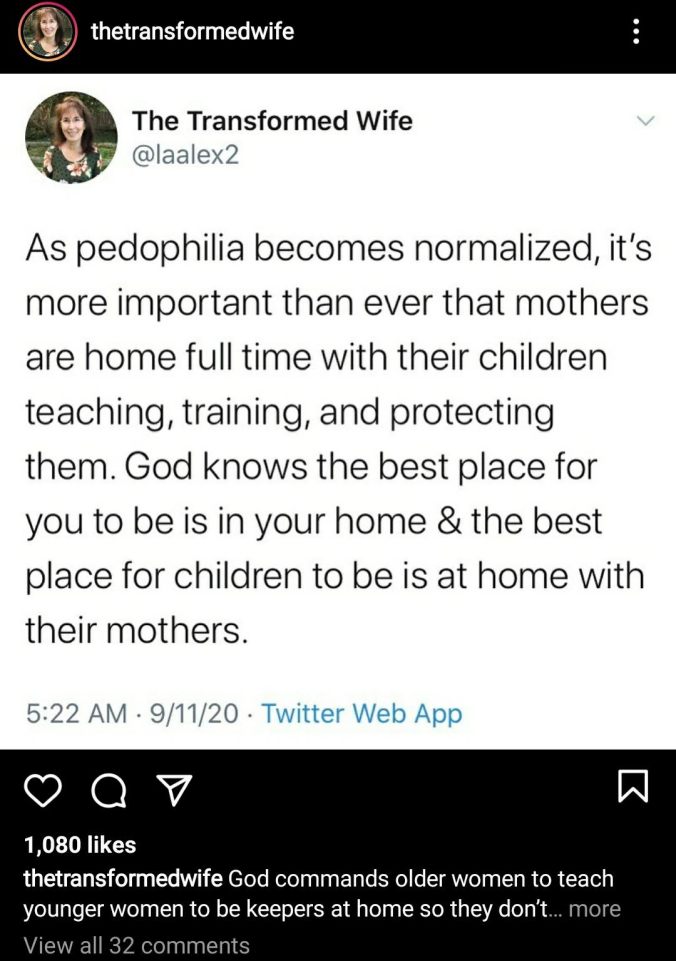Click the tweet author's profile picture

[x=71, y=138]
